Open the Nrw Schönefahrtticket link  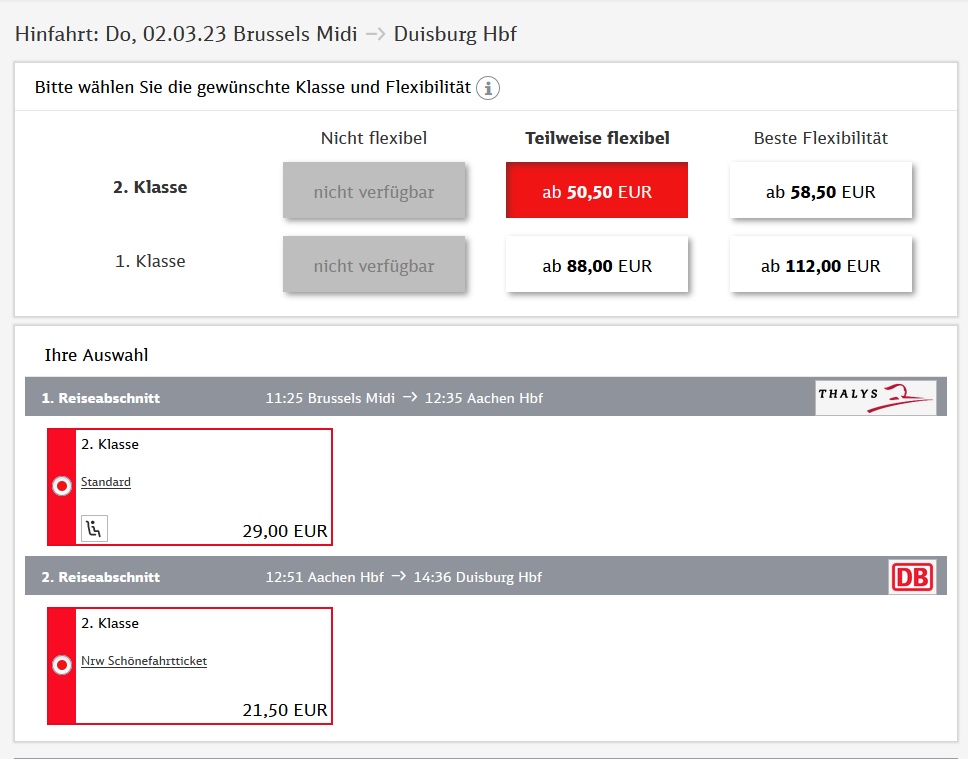pos(144,661)
